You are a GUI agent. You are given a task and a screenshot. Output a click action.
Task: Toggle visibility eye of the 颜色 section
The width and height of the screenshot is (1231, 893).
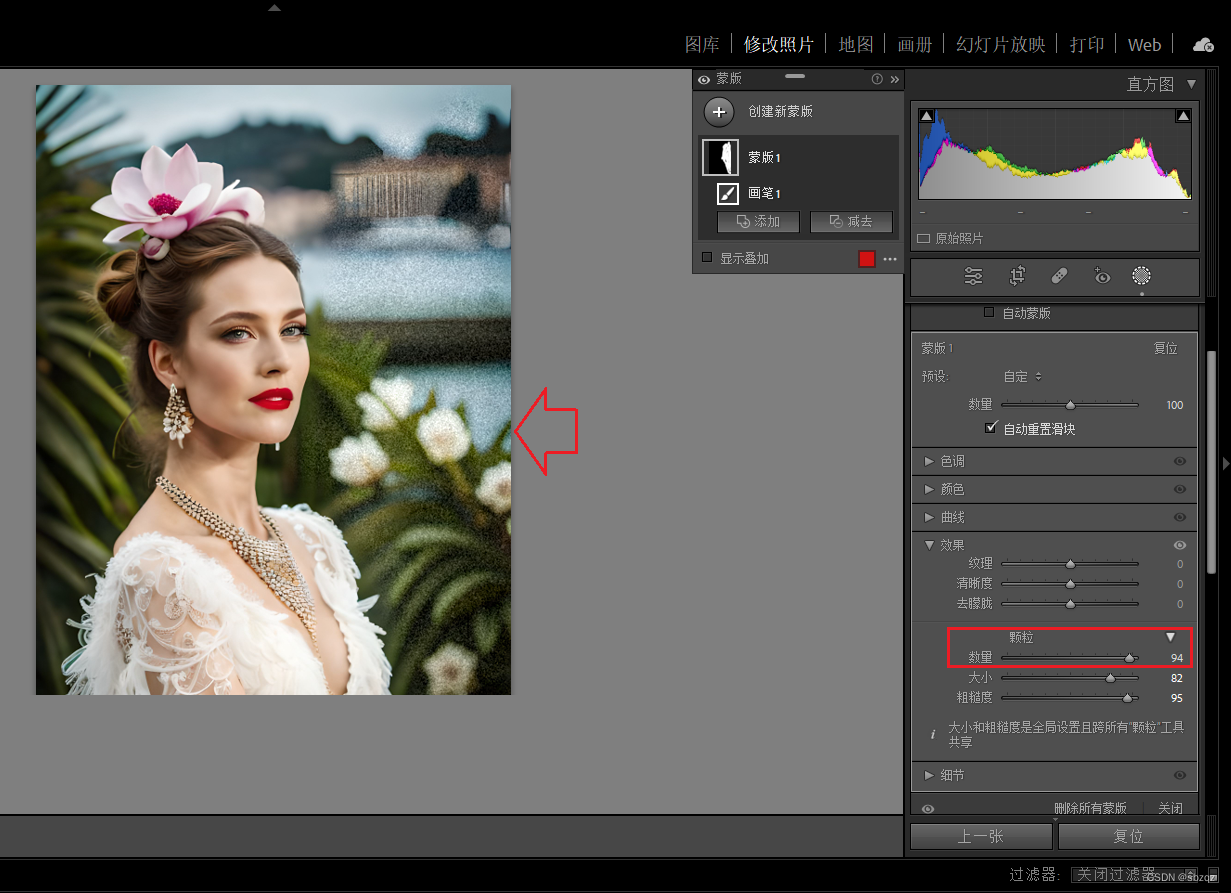[1180, 490]
